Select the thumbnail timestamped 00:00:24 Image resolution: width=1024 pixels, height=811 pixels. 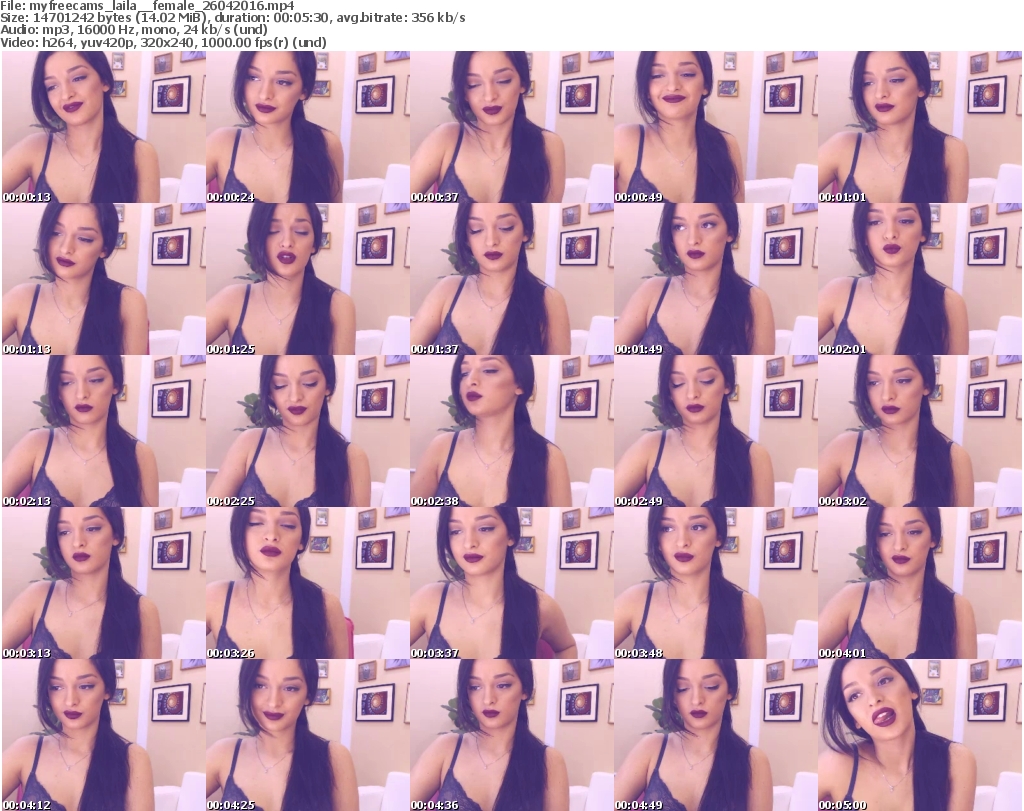(x=308, y=127)
